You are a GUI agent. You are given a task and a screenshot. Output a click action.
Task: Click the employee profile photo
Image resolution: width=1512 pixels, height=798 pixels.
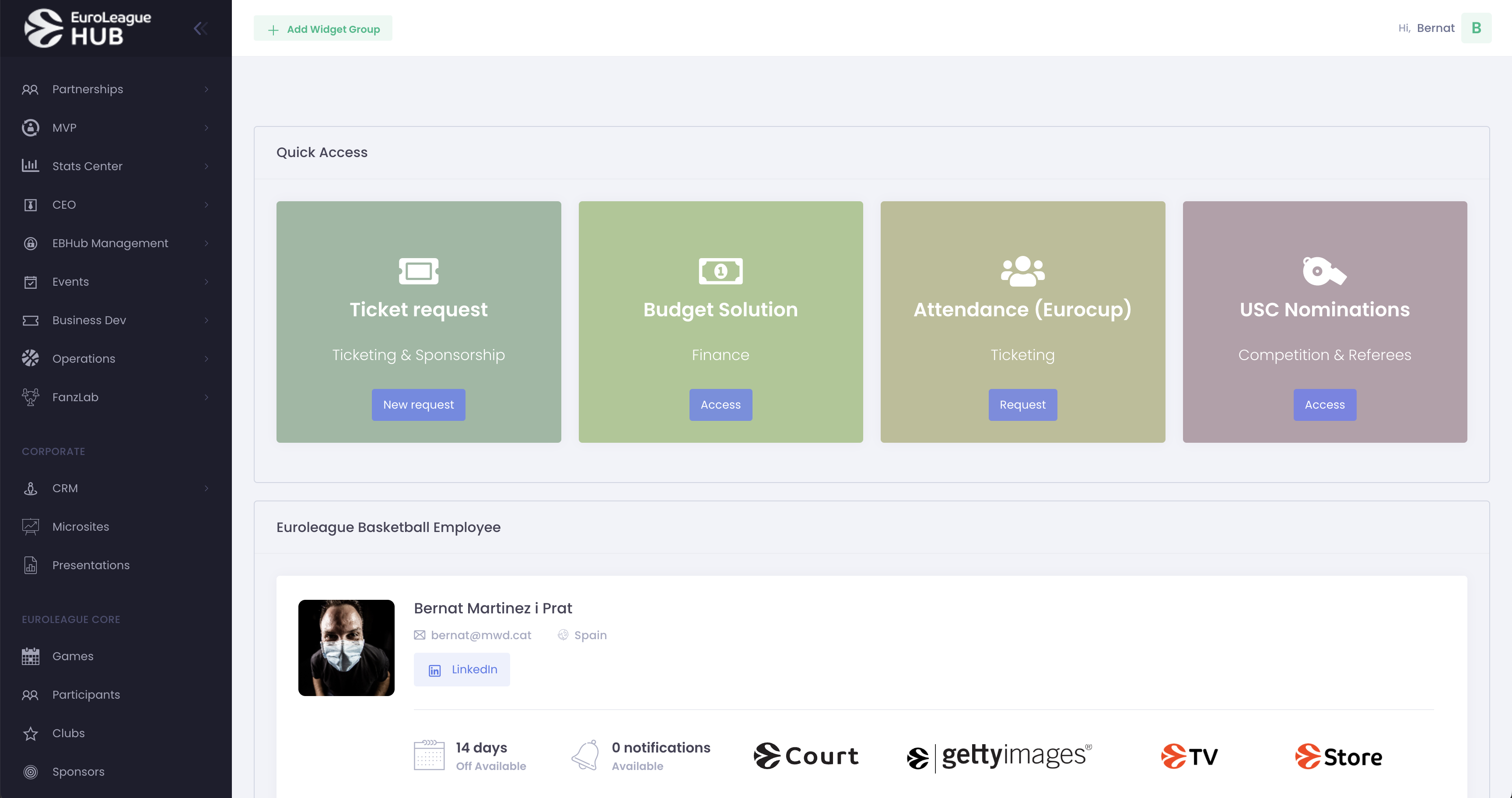click(x=346, y=647)
